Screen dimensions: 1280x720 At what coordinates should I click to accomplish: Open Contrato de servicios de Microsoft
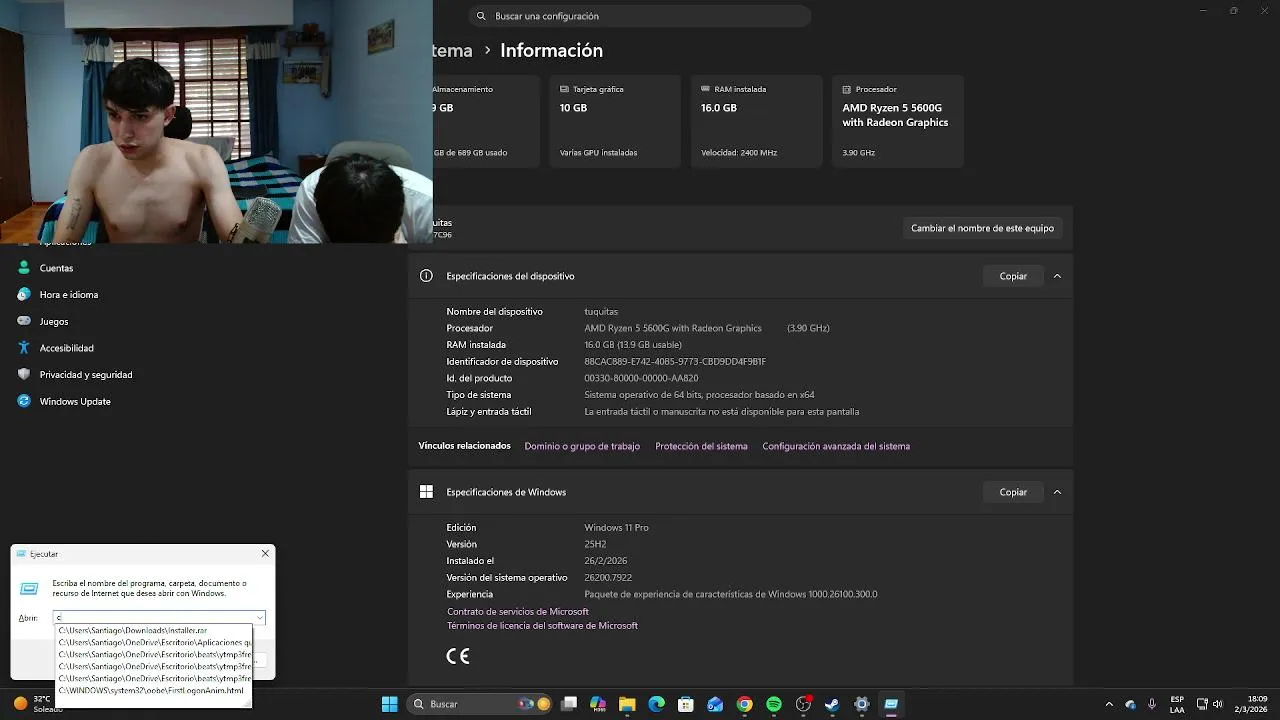[518, 612]
